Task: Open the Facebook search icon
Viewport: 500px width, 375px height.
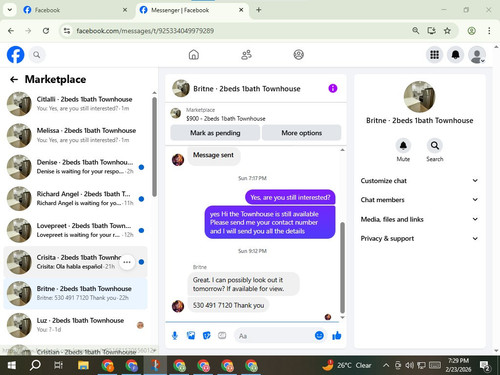Action: pos(37,55)
